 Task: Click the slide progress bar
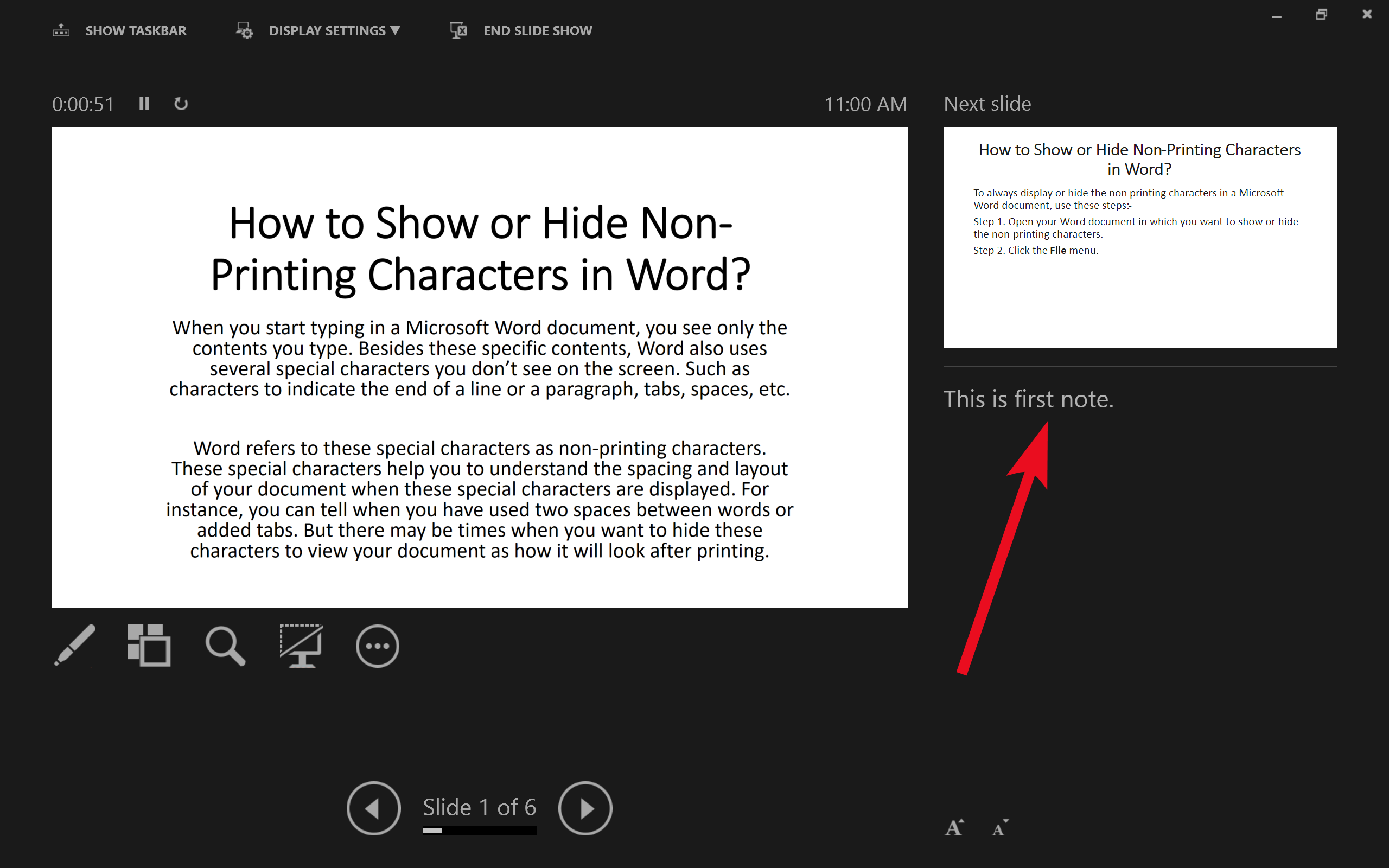[479, 830]
